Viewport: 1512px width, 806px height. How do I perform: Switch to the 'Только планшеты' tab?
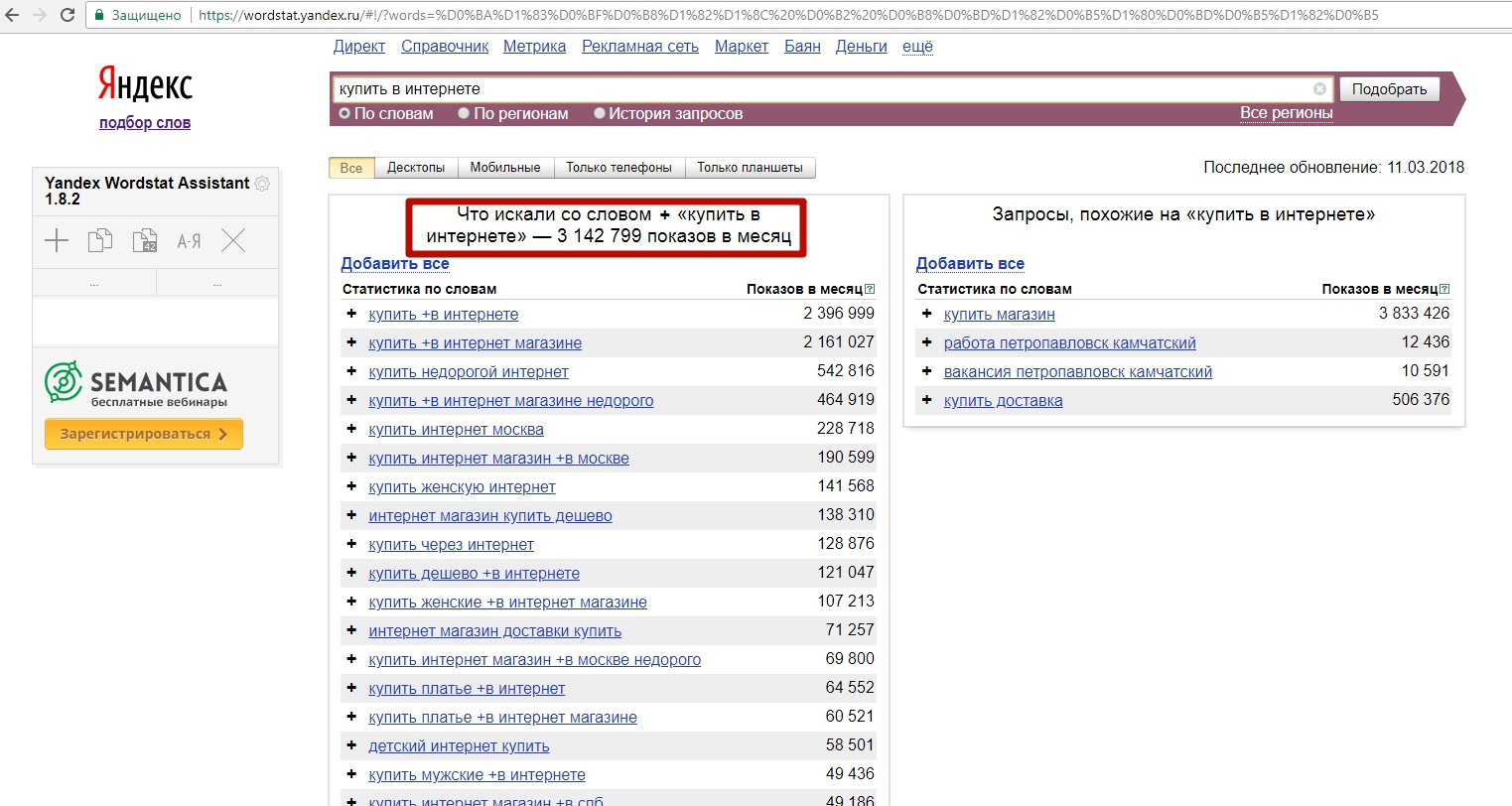pos(751,168)
